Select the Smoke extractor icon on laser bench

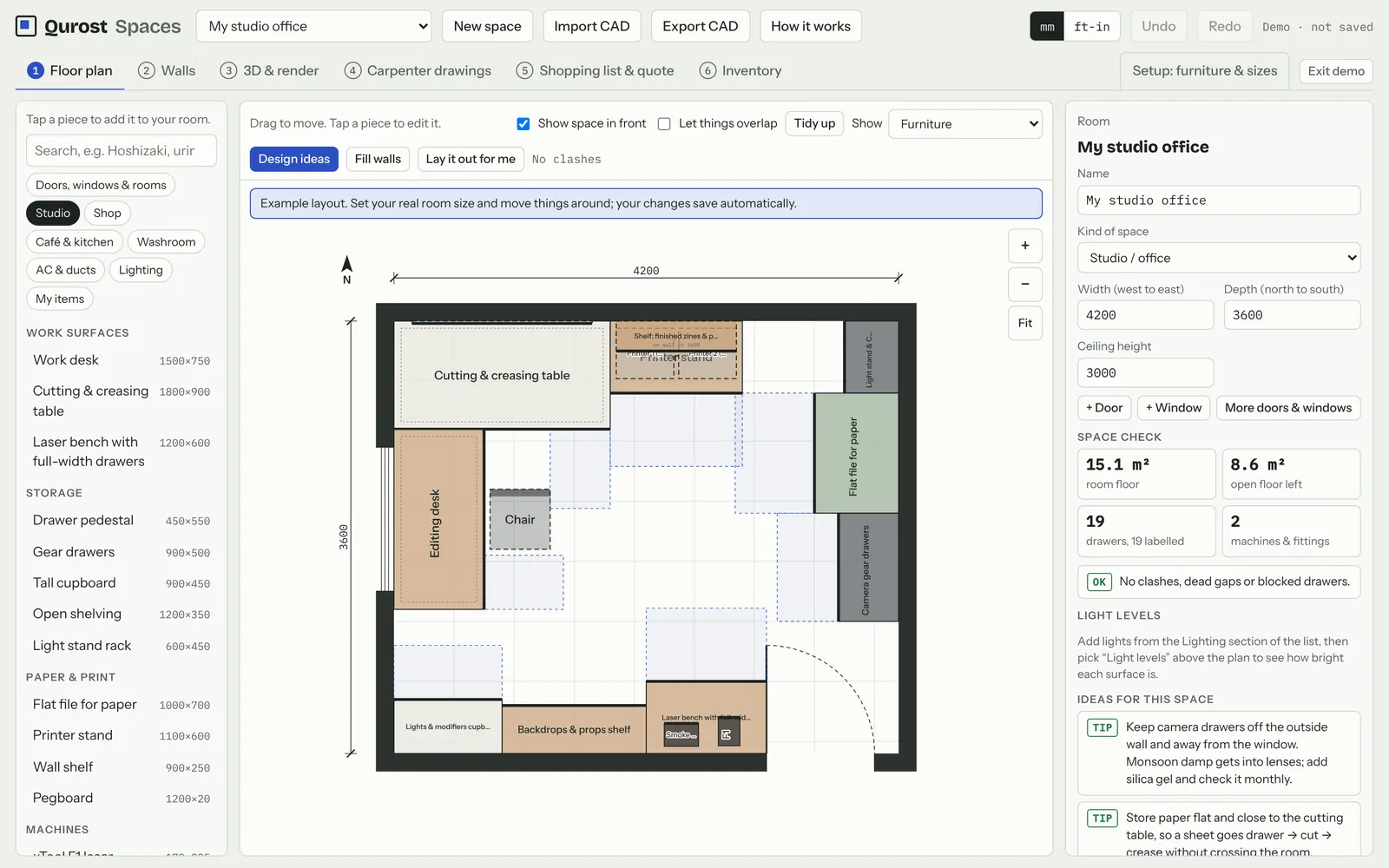pos(681,734)
